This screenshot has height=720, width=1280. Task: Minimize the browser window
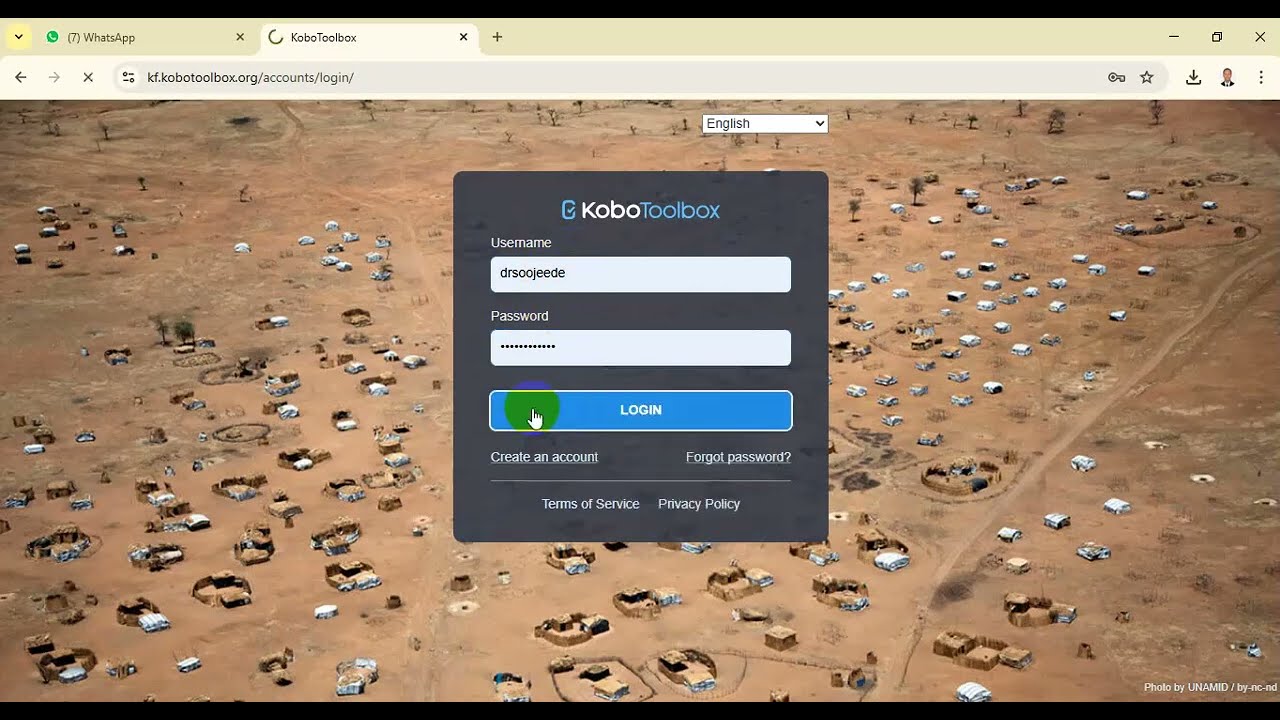tap(1173, 37)
